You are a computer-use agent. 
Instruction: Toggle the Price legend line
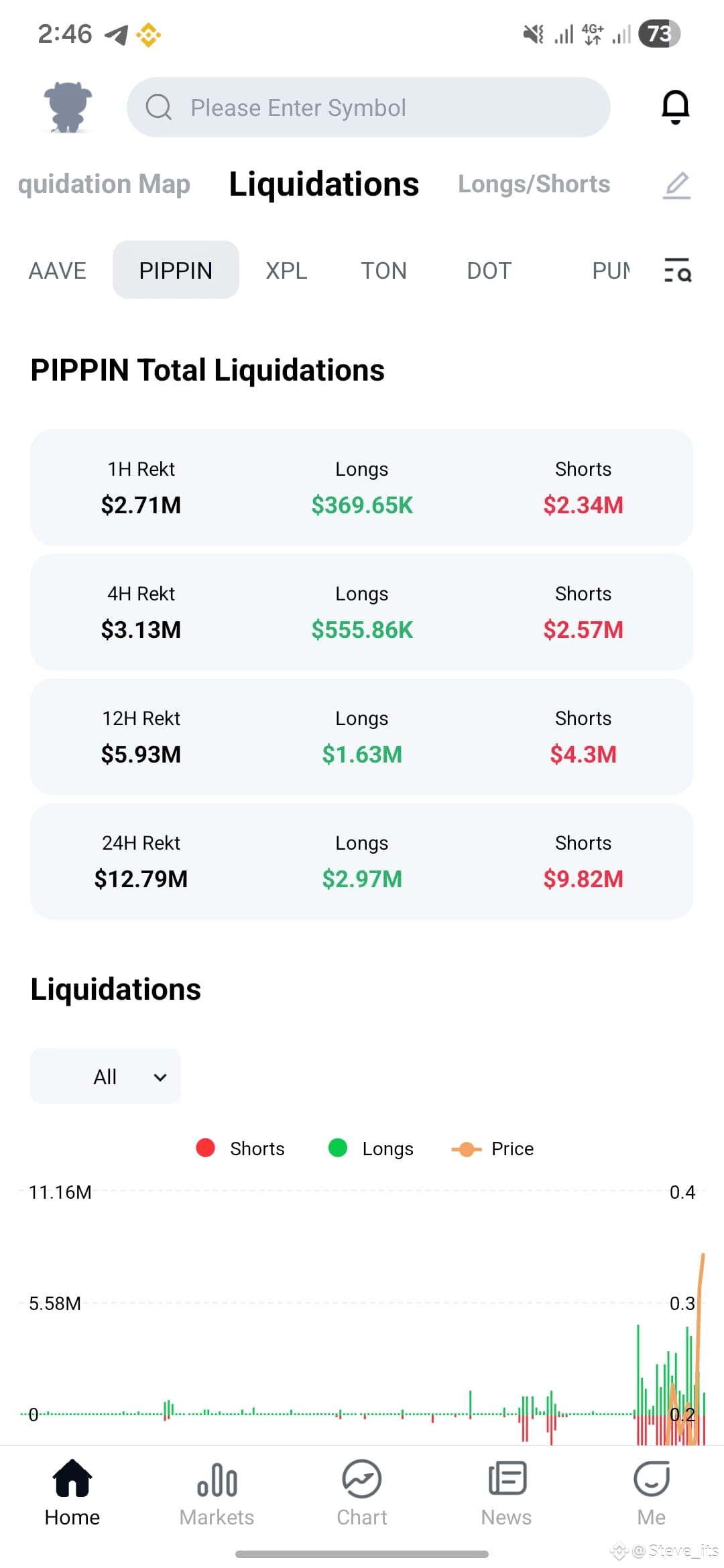tap(493, 1149)
